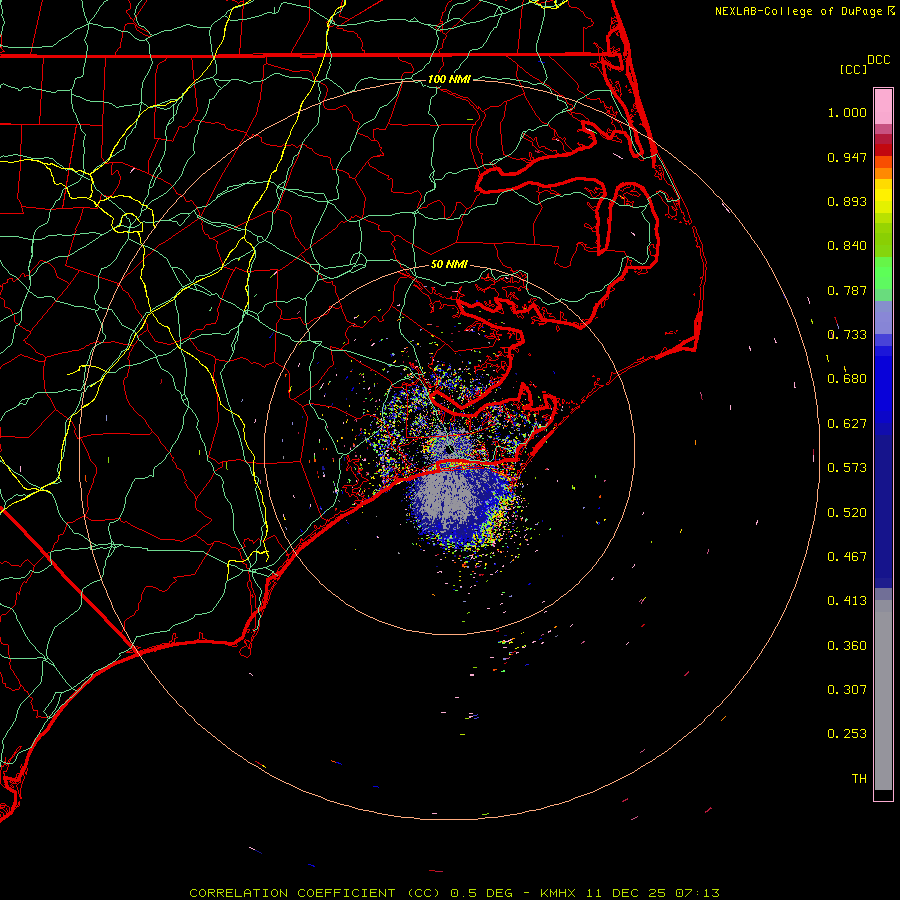This screenshot has height=900, width=900.
Task: Click the 0.733 value on the color scale
Action: [847, 335]
